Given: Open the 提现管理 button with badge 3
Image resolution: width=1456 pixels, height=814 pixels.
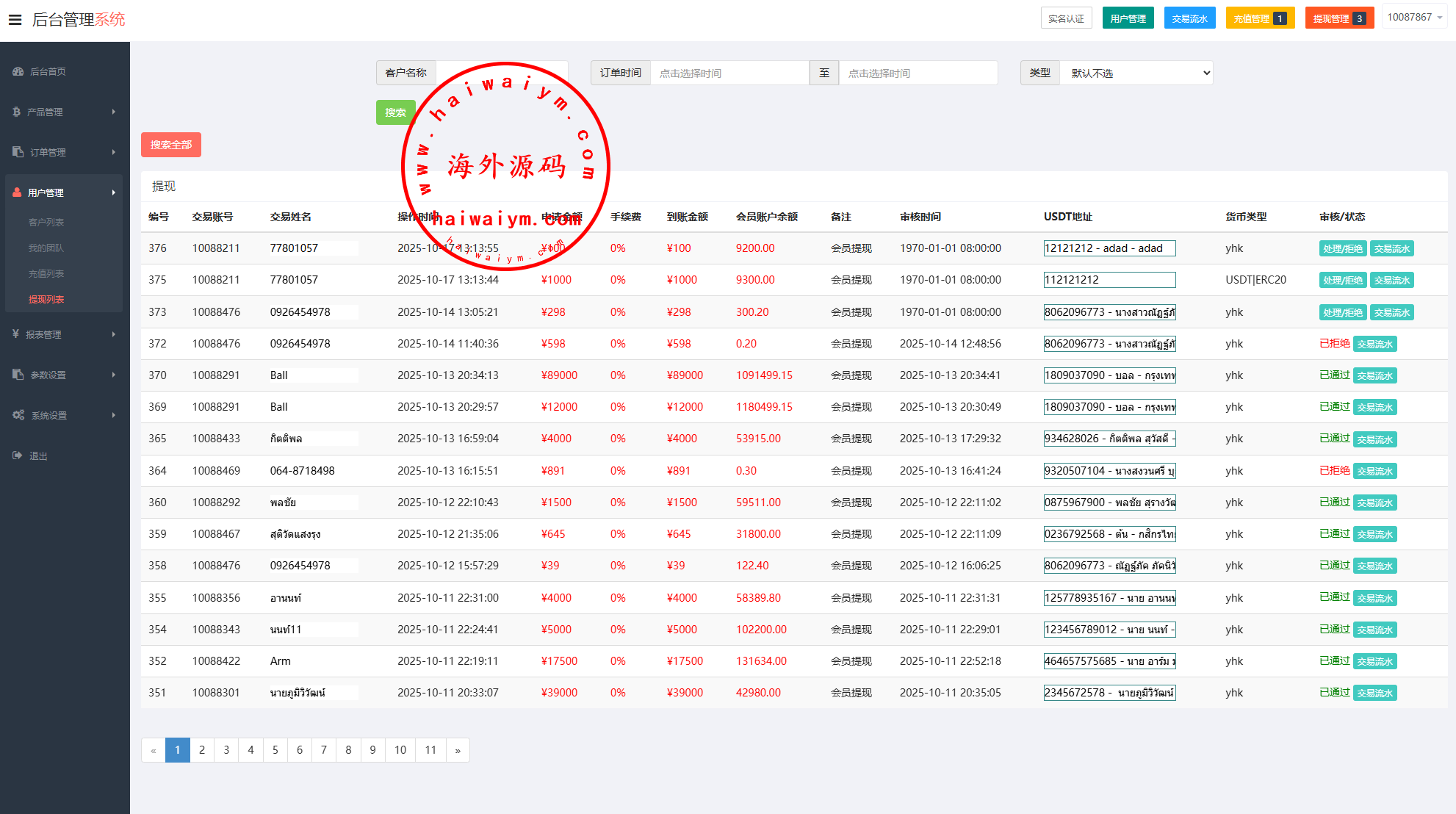Looking at the screenshot, I should pyautogui.click(x=1338, y=18).
